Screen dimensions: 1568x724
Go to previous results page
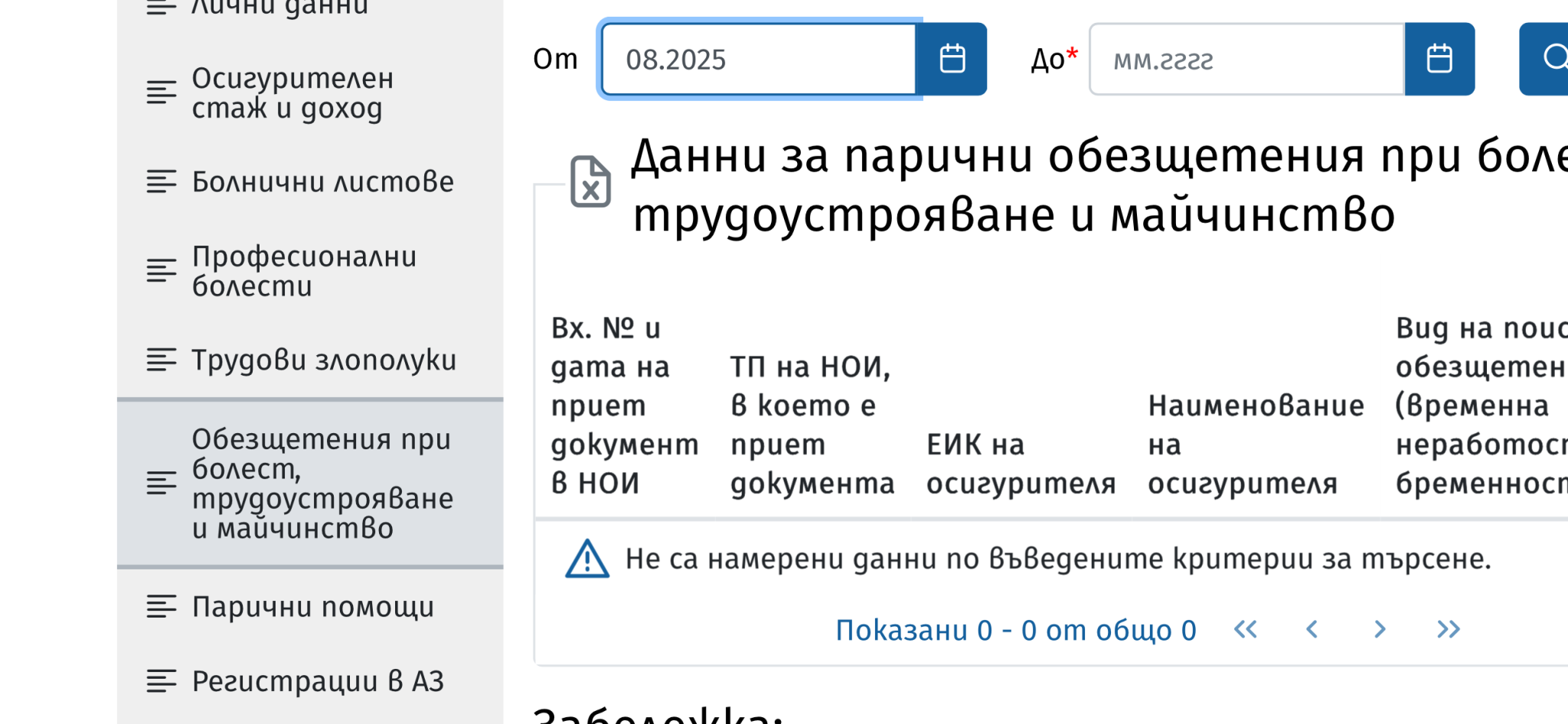click(x=1312, y=629)
